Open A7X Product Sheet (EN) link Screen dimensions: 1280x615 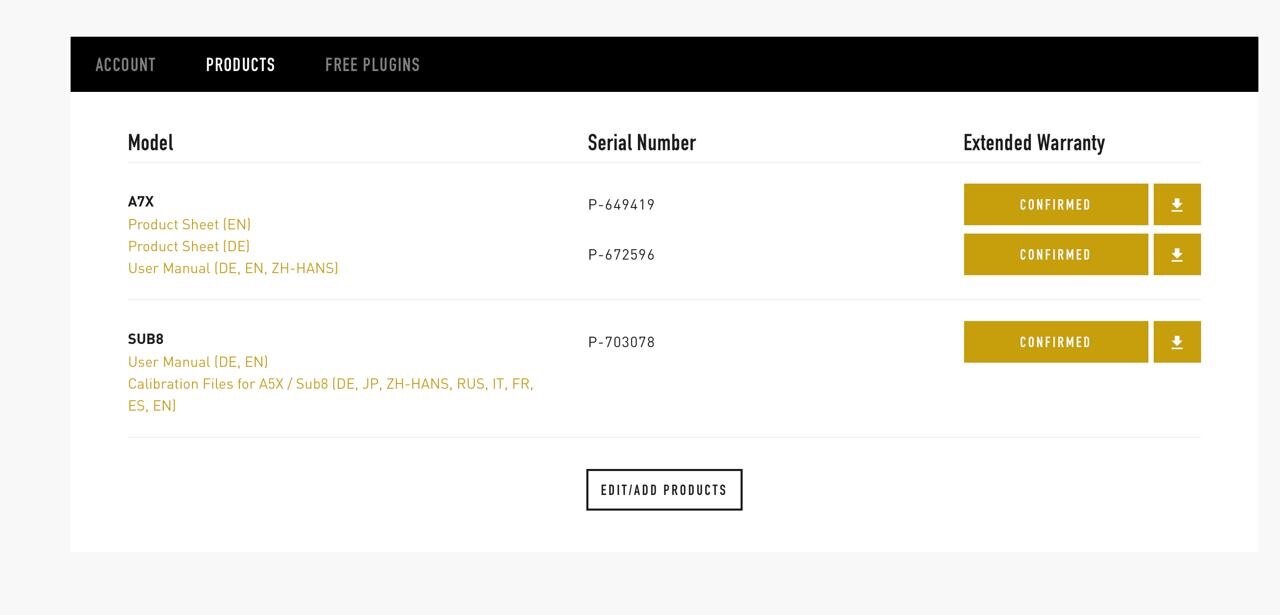[x=189, y=225]
